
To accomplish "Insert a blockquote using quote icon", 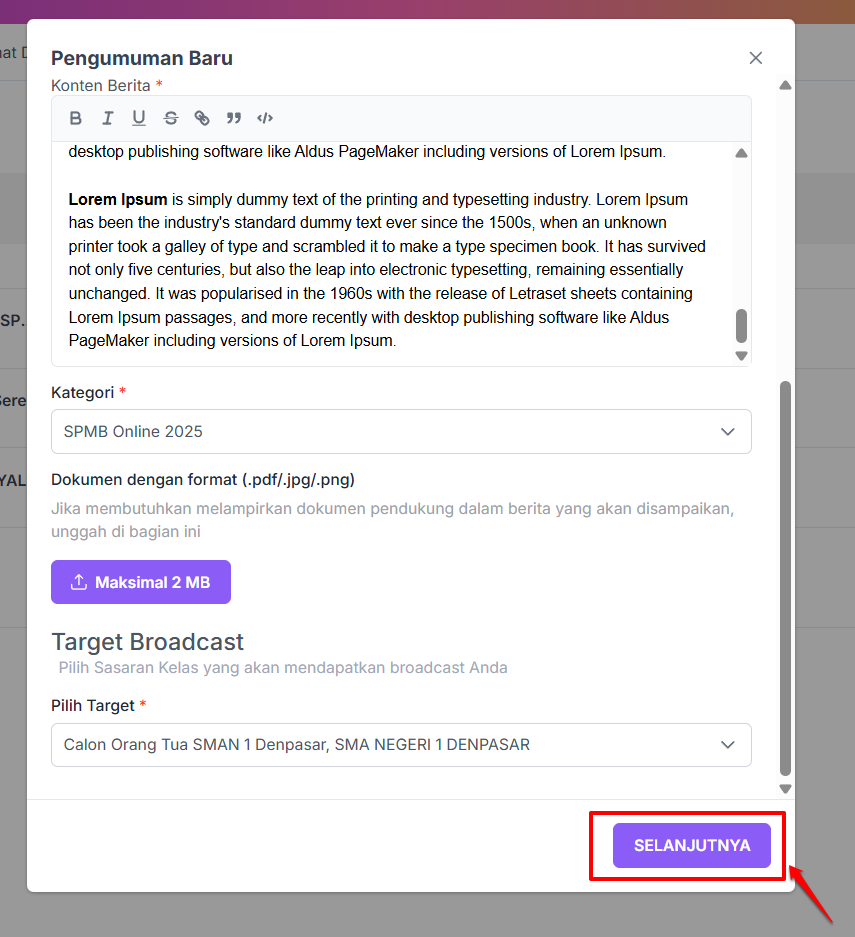I will [x=234, y=118].
